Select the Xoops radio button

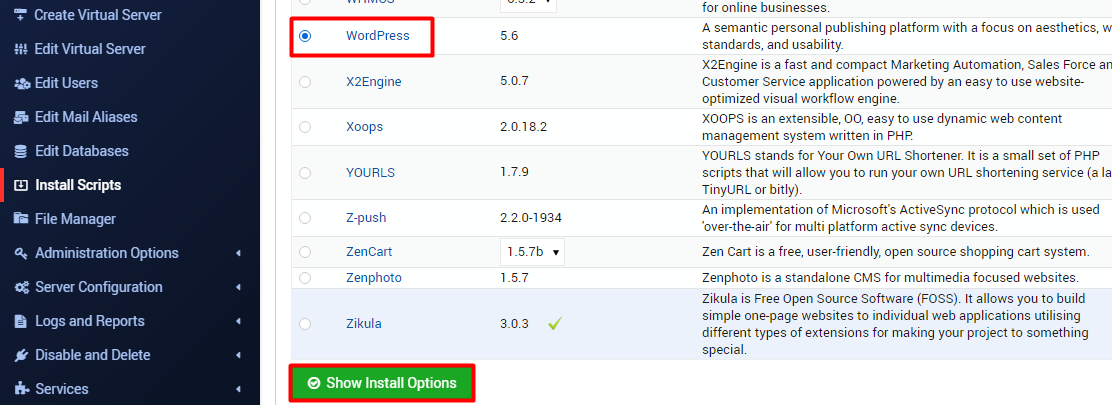[305, 127]
